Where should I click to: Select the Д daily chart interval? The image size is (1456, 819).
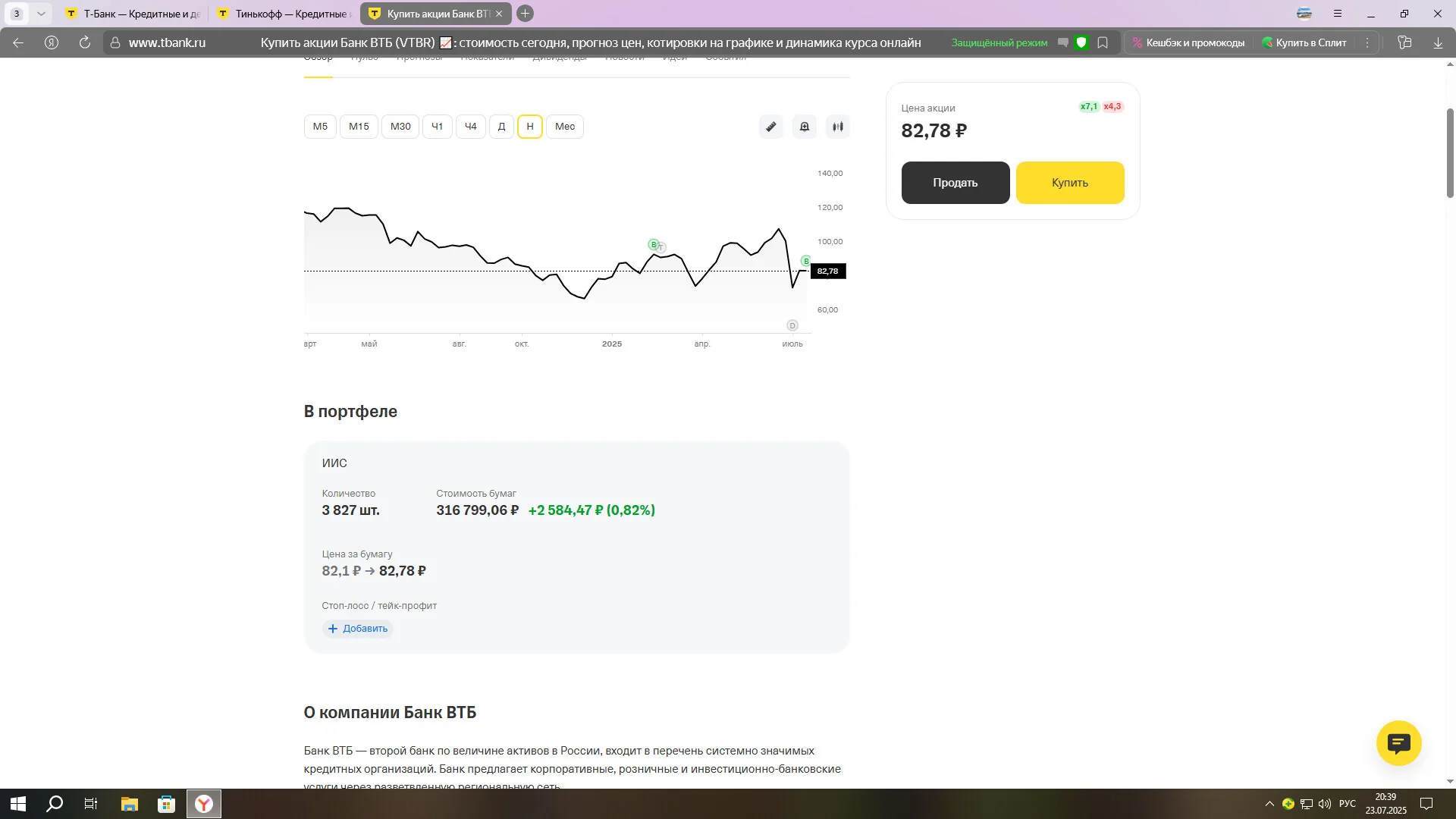coord(501,127)
